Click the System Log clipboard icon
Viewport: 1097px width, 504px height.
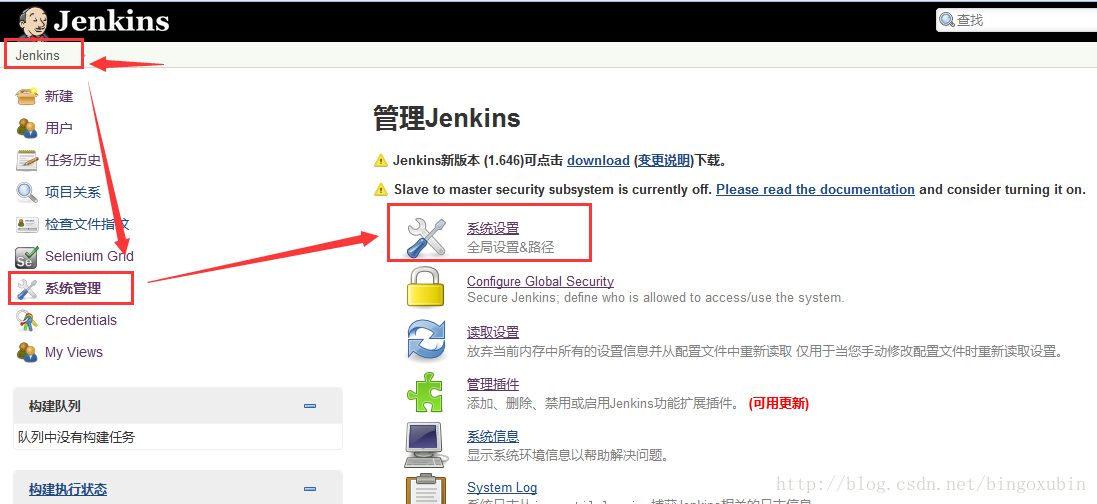point(425,489)
